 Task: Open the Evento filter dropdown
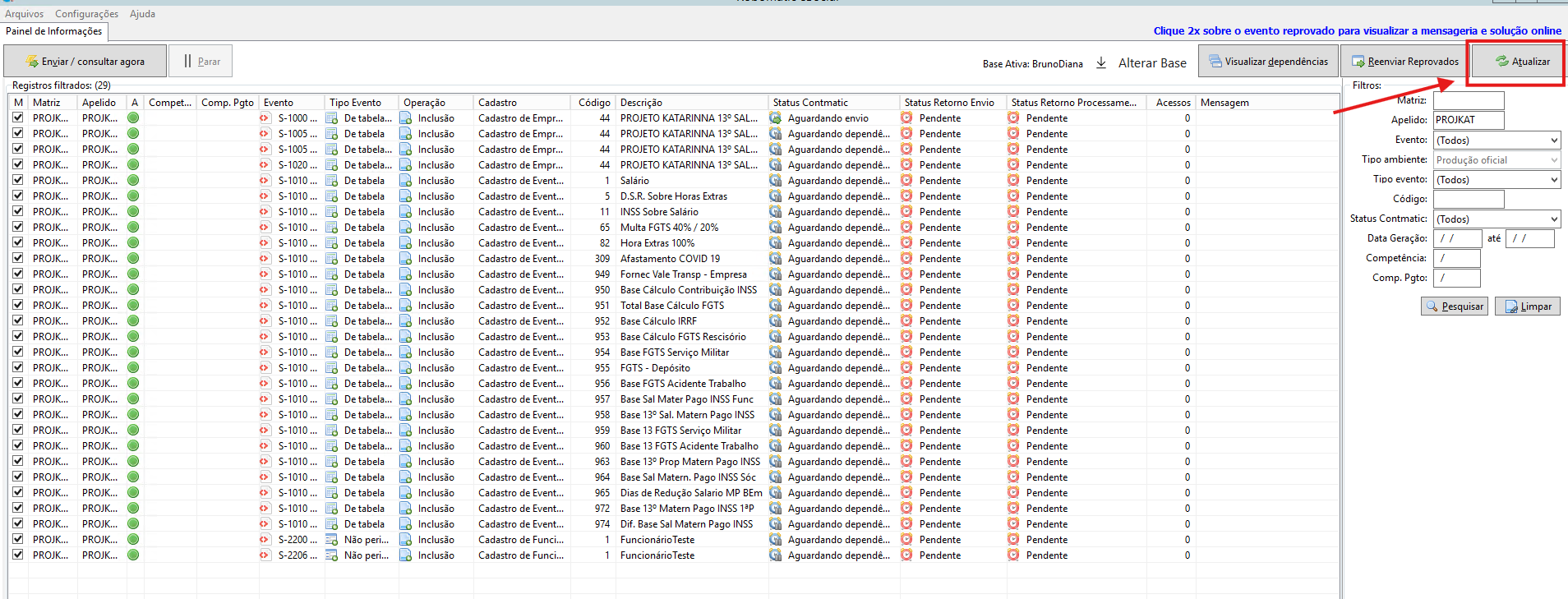[1497, 141]
